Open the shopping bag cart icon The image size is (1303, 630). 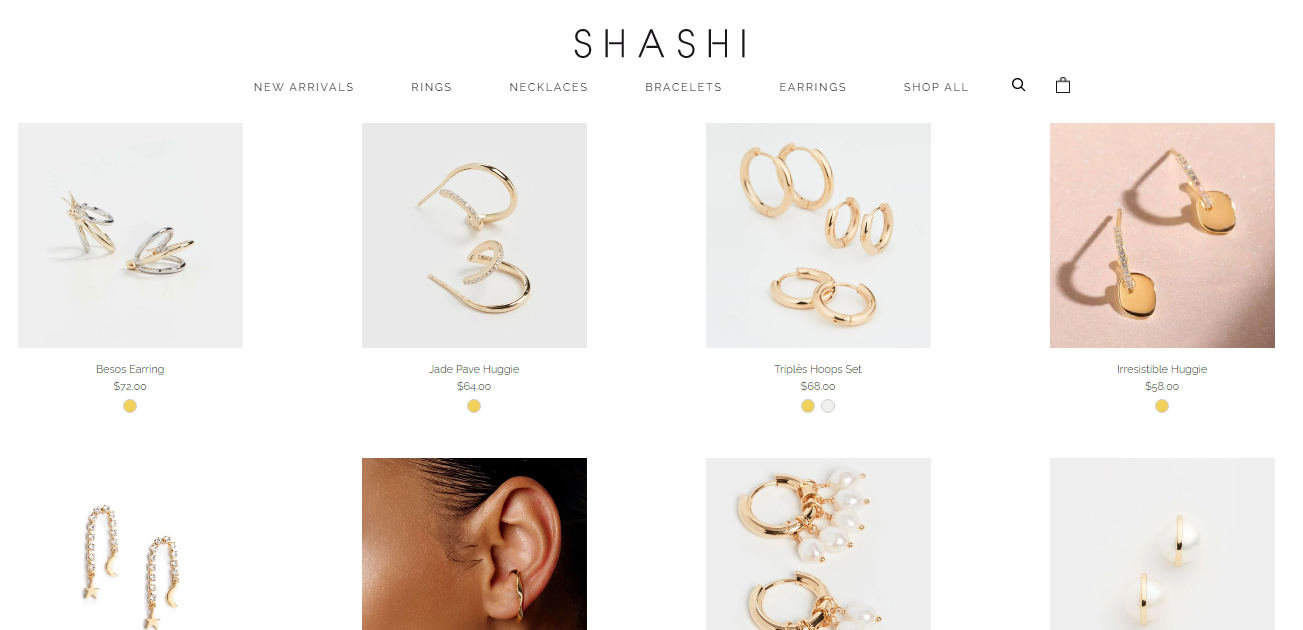1063,85
